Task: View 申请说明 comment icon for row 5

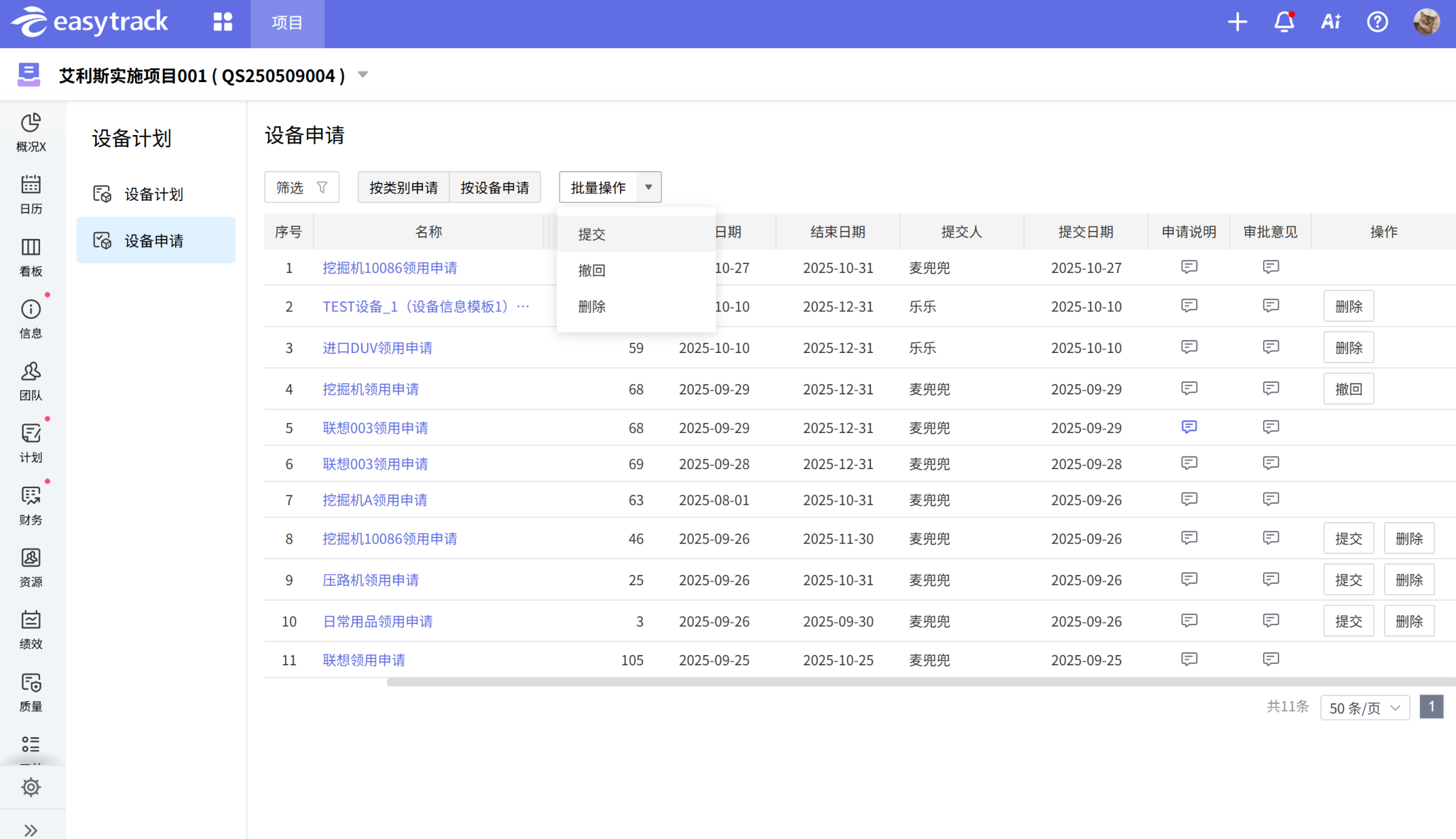Action: pos(1189,427)
